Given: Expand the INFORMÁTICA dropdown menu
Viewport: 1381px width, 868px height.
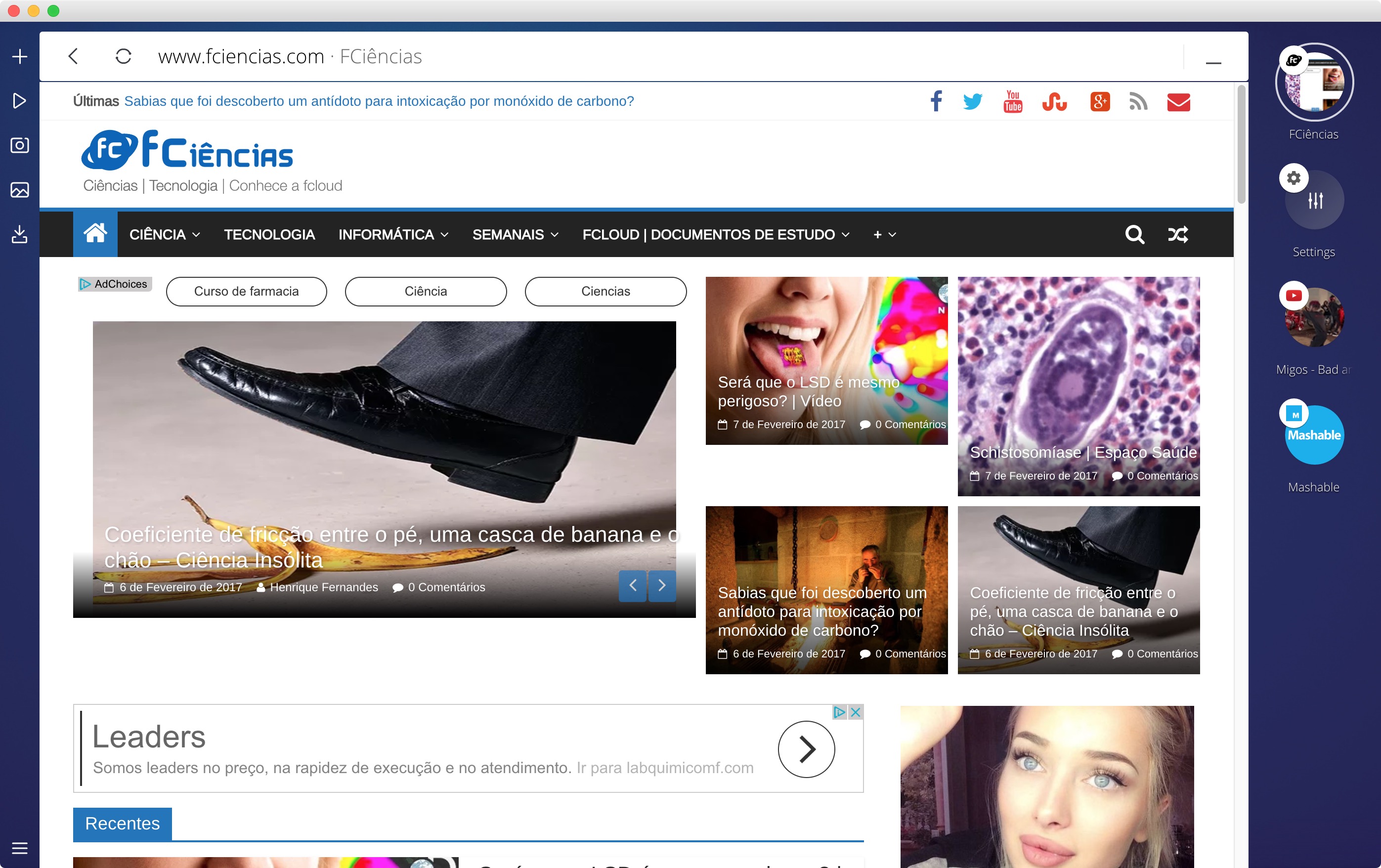Looking at the screenshot, I should click(393, 234).
